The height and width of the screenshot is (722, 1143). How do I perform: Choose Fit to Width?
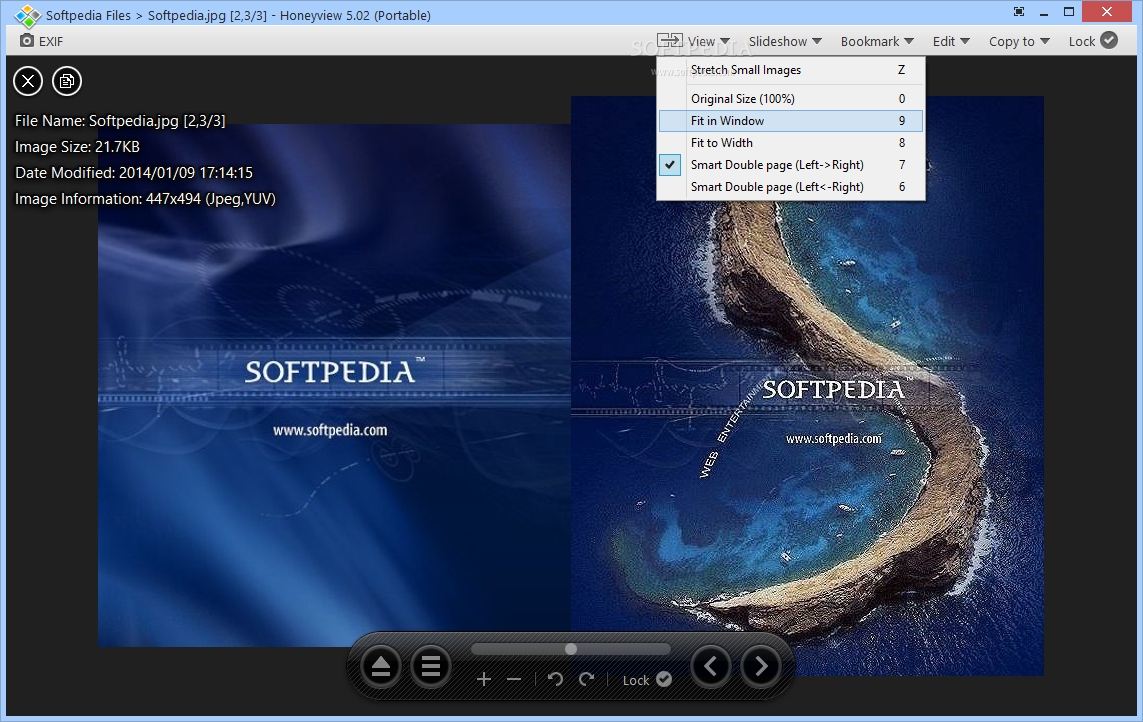tap(791, 143)
